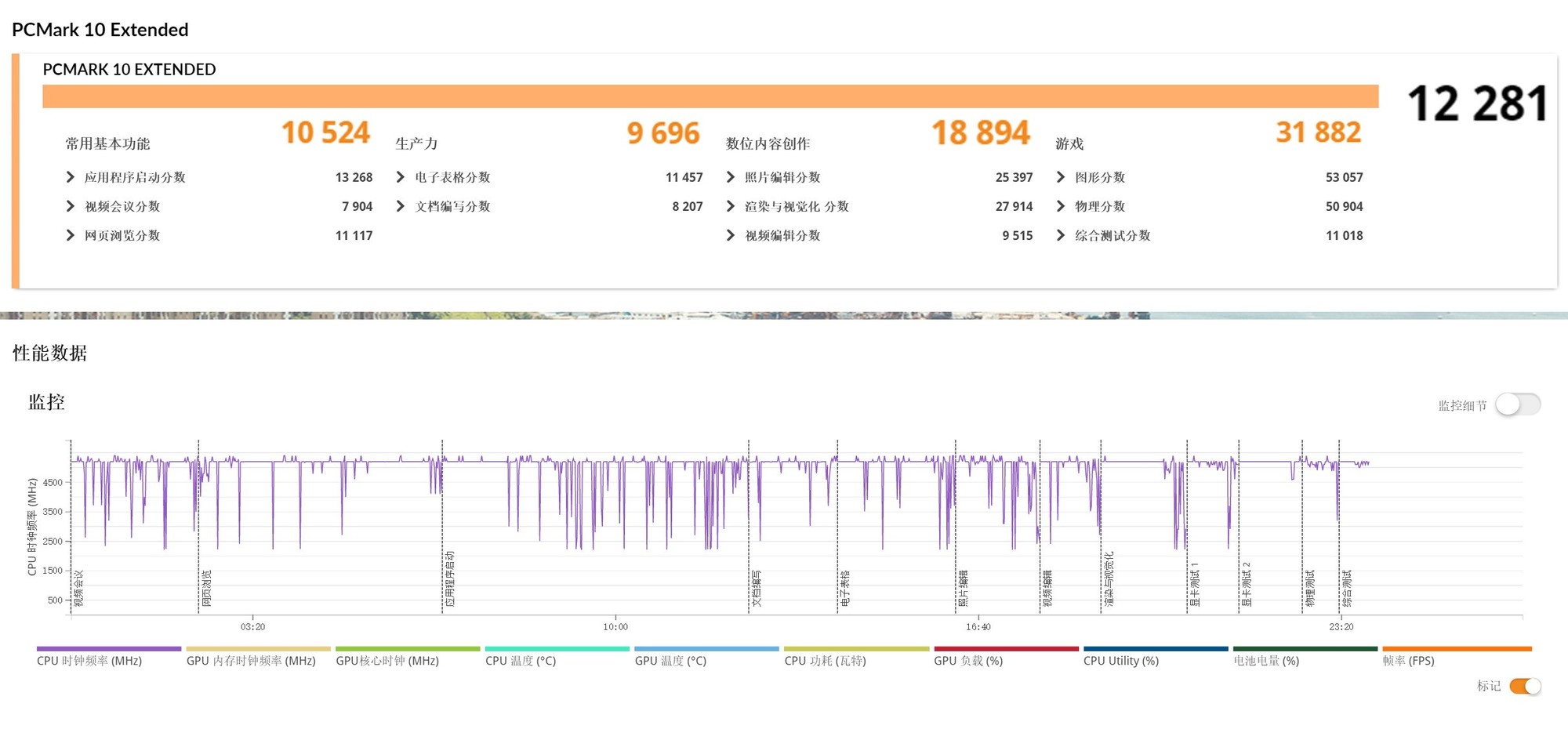The image size is (1568, 736).
Task: Enable the 监控细节 switch
Action: [1519, 404]
